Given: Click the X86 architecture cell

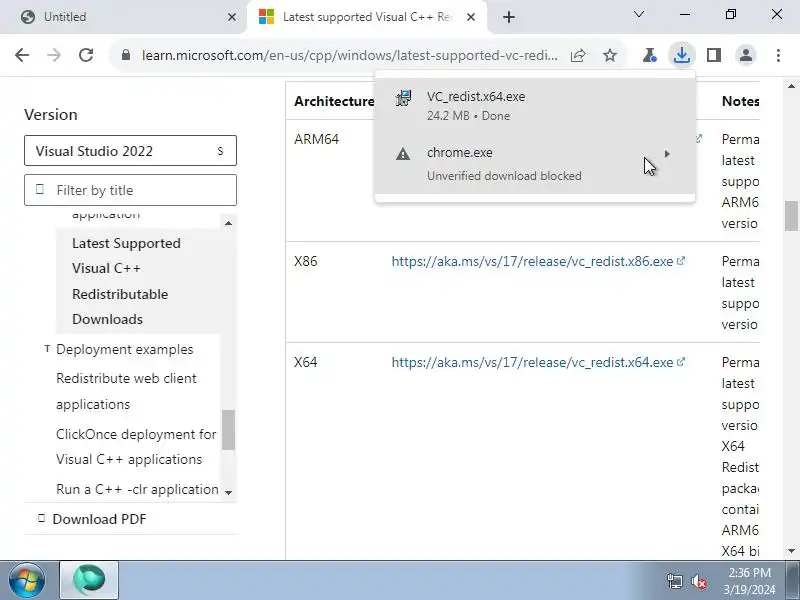Looking at the screenshot, I should (306, 261).
